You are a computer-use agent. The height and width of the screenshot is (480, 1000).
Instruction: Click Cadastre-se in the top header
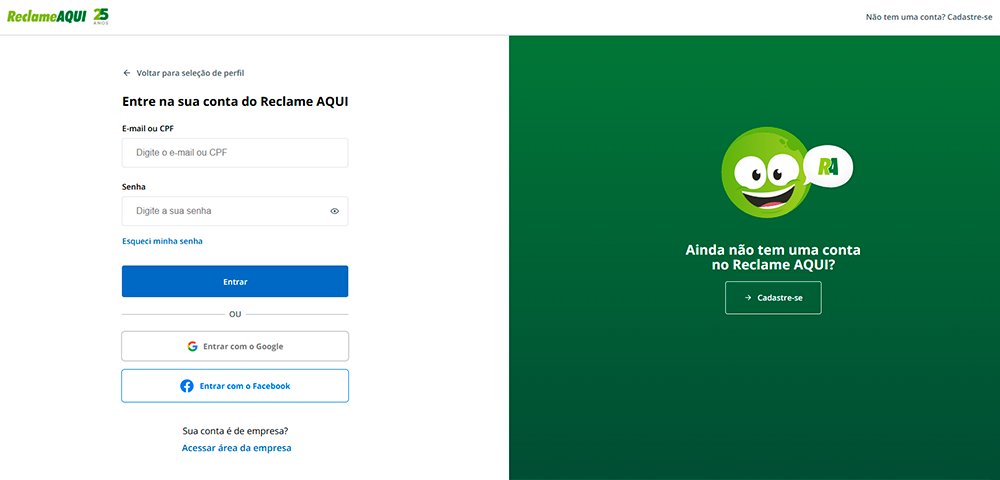coord(969,17)
